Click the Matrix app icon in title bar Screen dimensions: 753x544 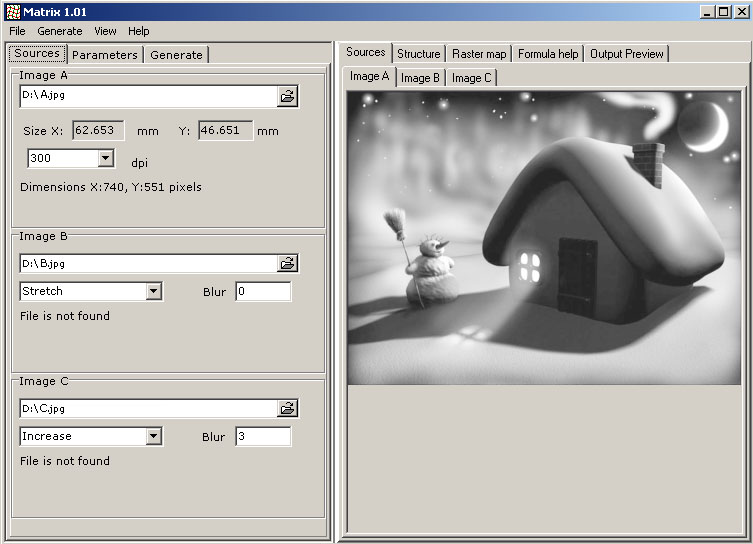(x=11, y=11)
